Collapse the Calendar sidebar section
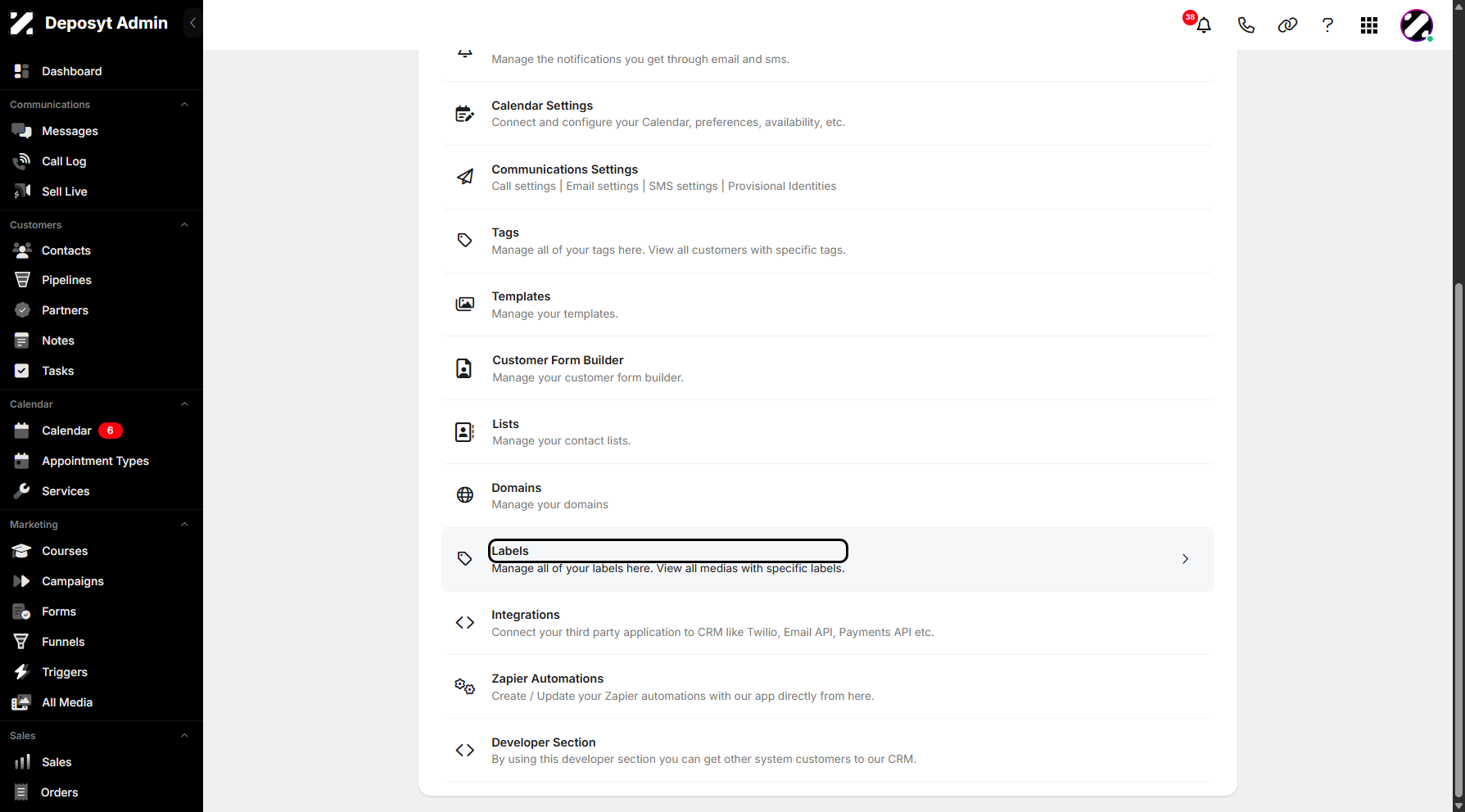 (x=184, y=404)
